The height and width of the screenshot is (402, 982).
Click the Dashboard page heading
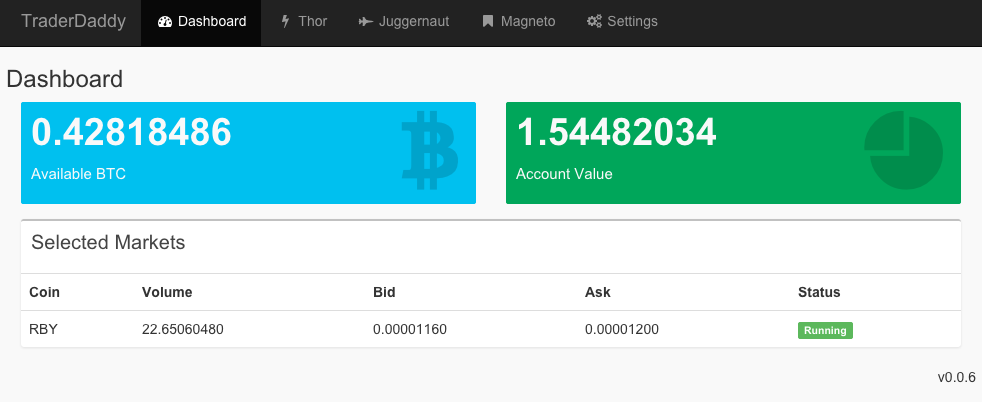[65, 80]
